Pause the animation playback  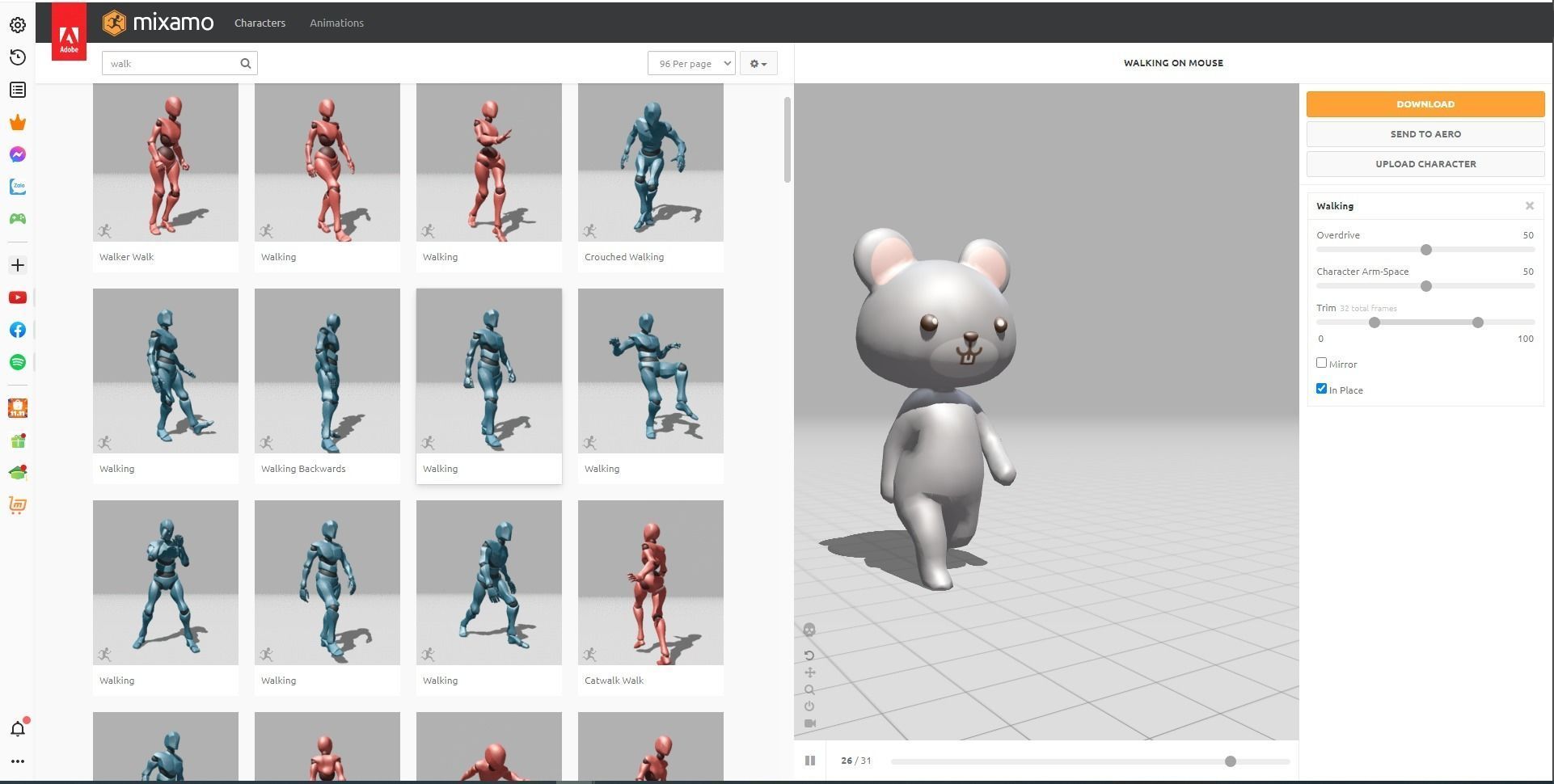click(x=810, y=761)
